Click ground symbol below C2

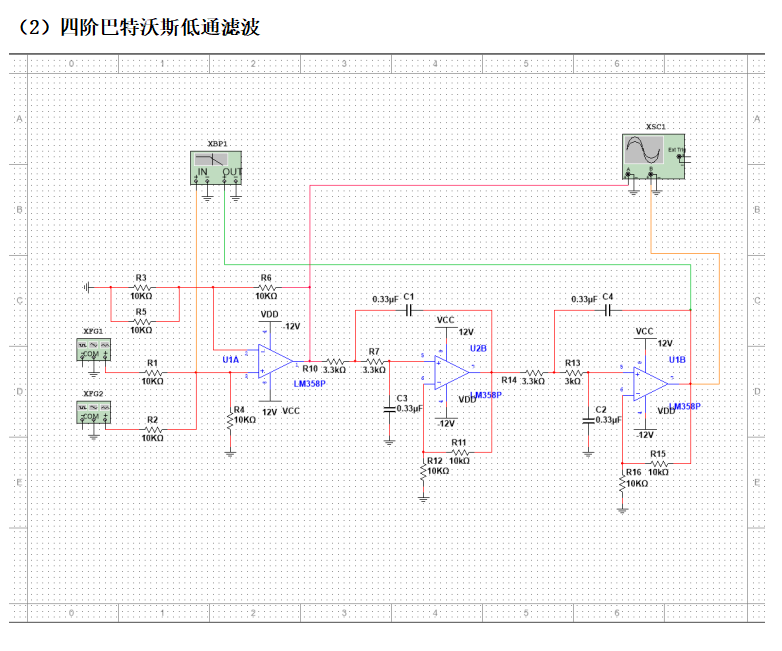[588, 453]
